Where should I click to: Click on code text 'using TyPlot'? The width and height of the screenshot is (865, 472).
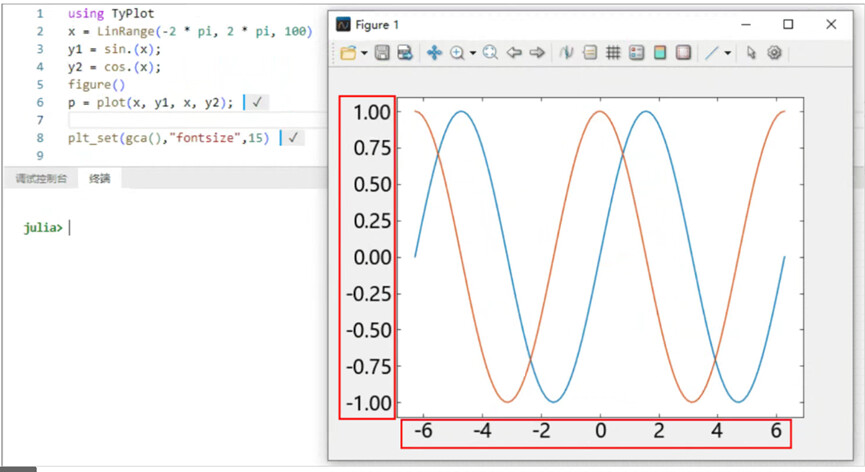coord(111,13)
